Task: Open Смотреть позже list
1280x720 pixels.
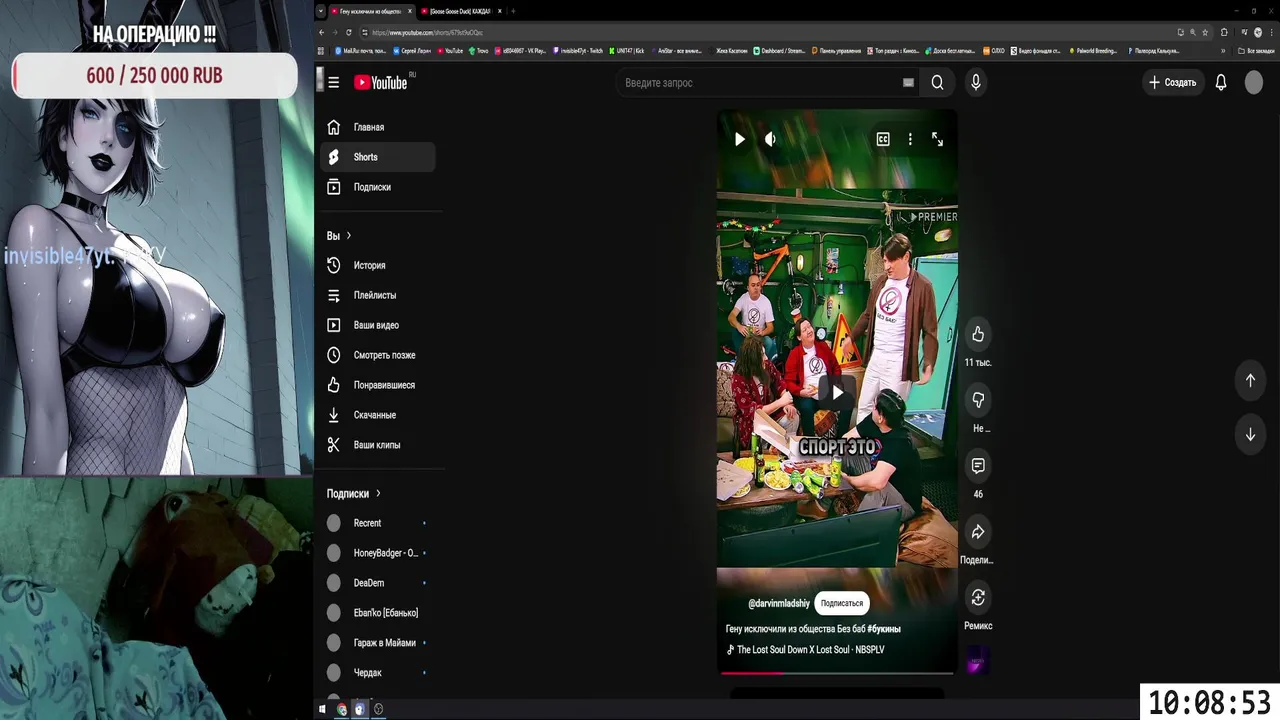Action: (378, 355)
